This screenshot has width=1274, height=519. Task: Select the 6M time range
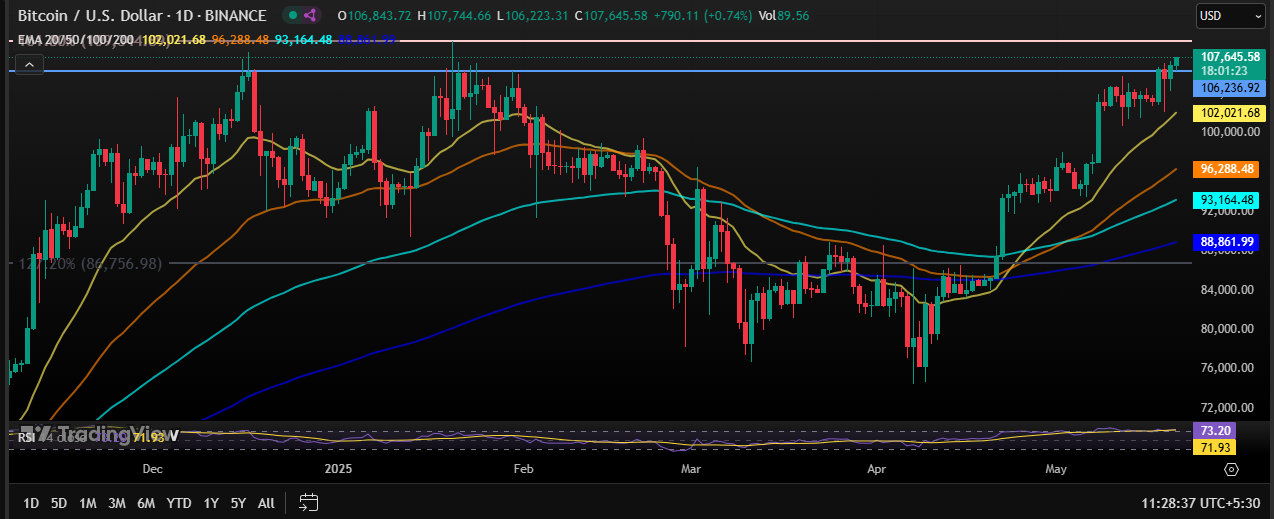[x=146, y=502]
